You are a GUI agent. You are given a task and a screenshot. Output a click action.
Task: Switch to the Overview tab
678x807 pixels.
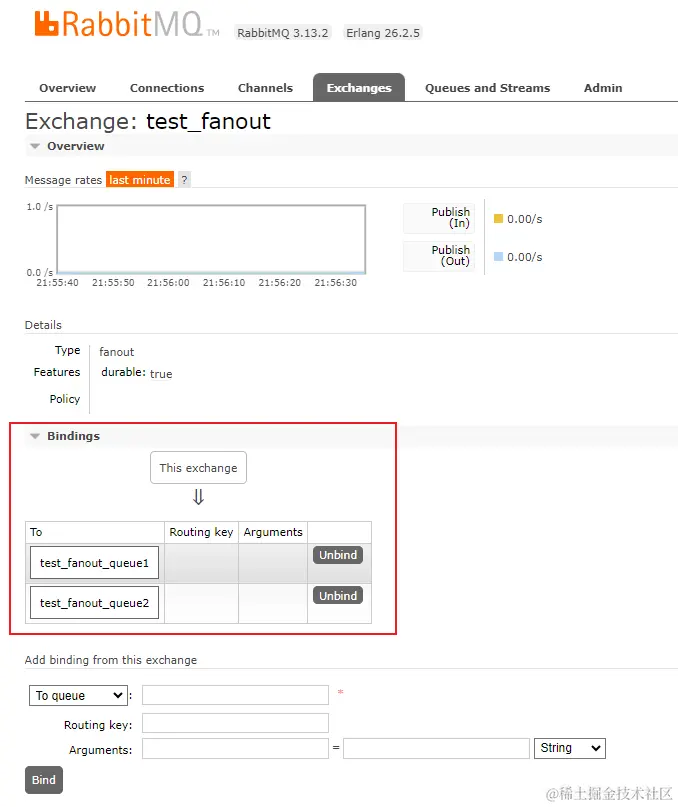[x=67, y=88]
